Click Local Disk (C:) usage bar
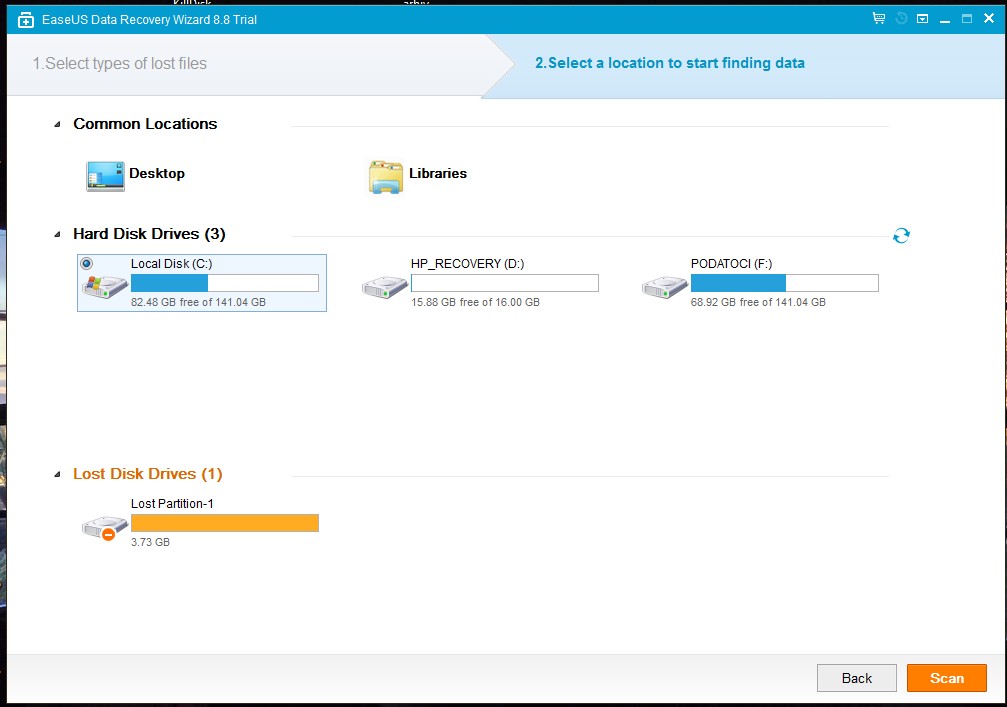The image size is (1007, 707). tap(225, 283)
